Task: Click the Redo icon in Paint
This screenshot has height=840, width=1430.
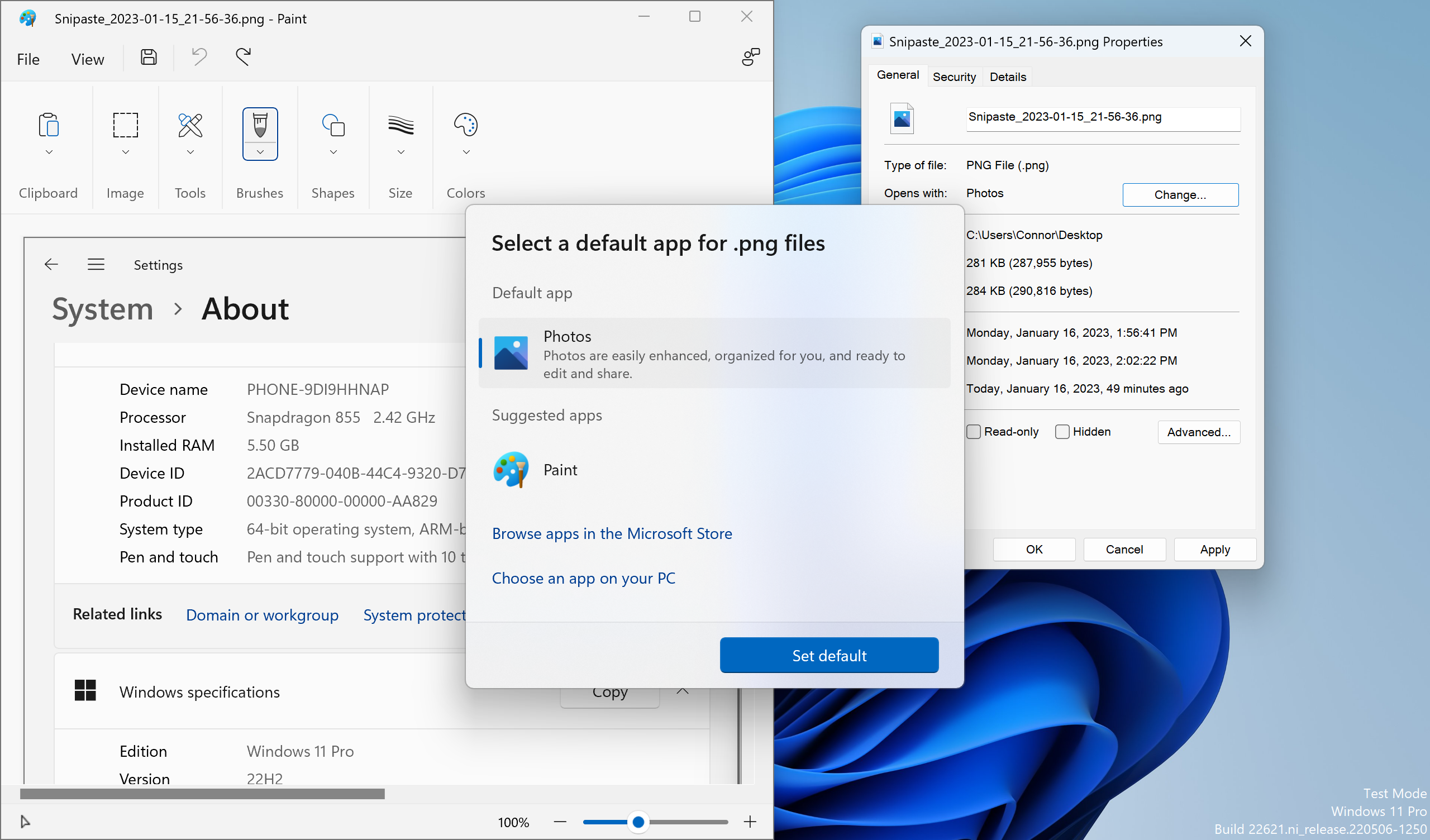Action: coord(242,57)
